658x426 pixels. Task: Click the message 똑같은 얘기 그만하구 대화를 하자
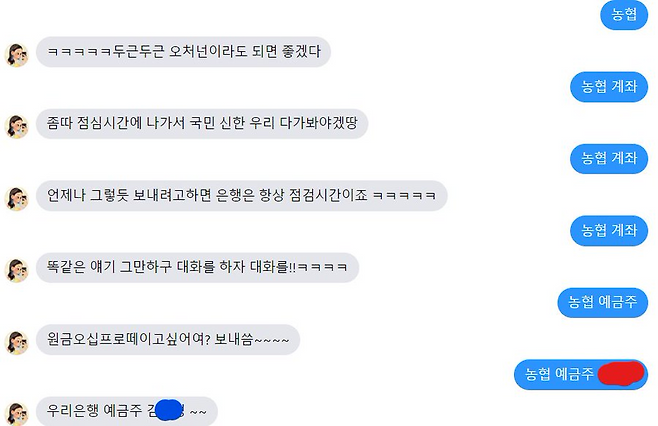(197, 267)
